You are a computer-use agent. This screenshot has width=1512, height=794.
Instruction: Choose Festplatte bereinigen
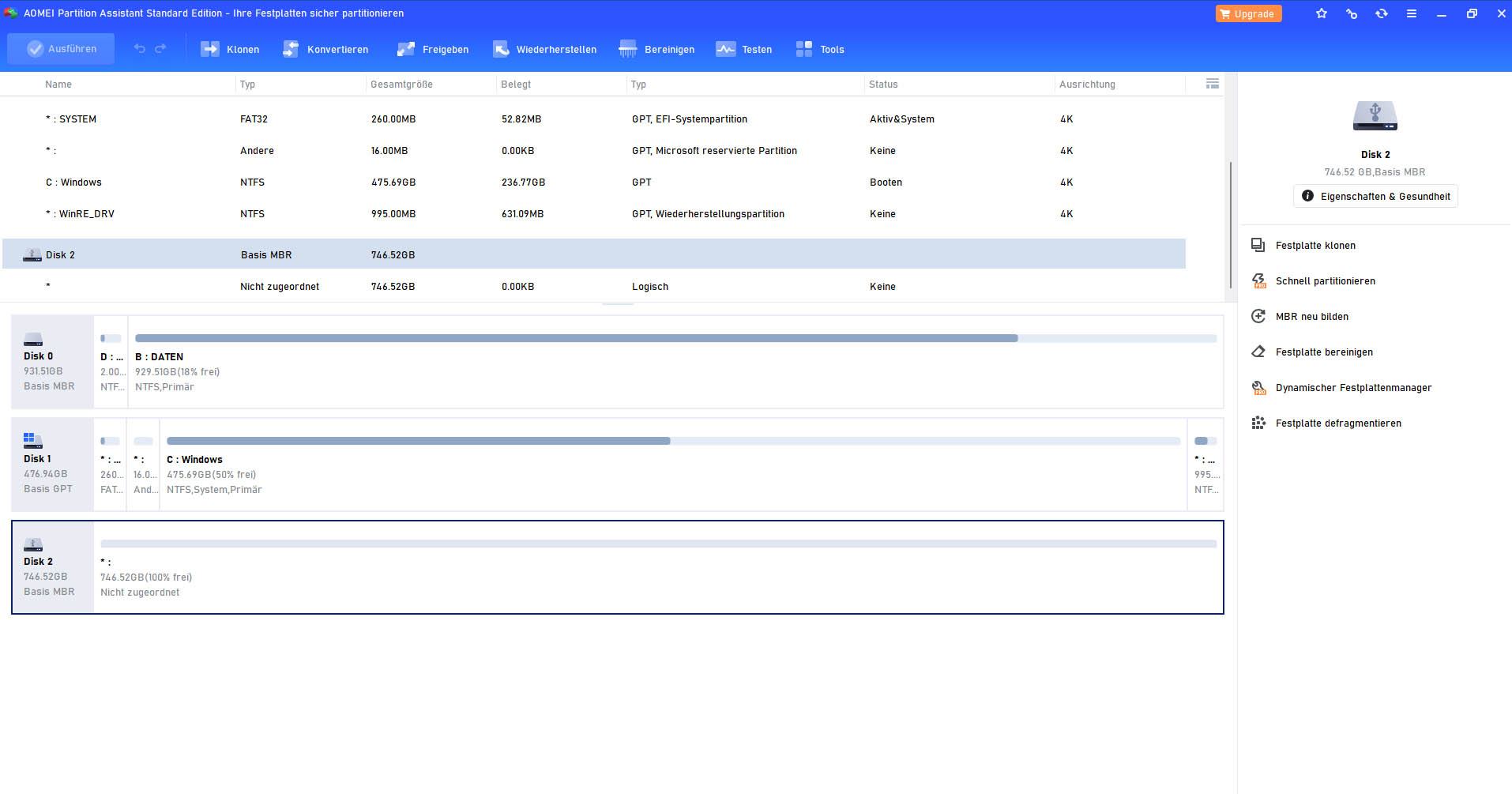[x=1324, y=352]
